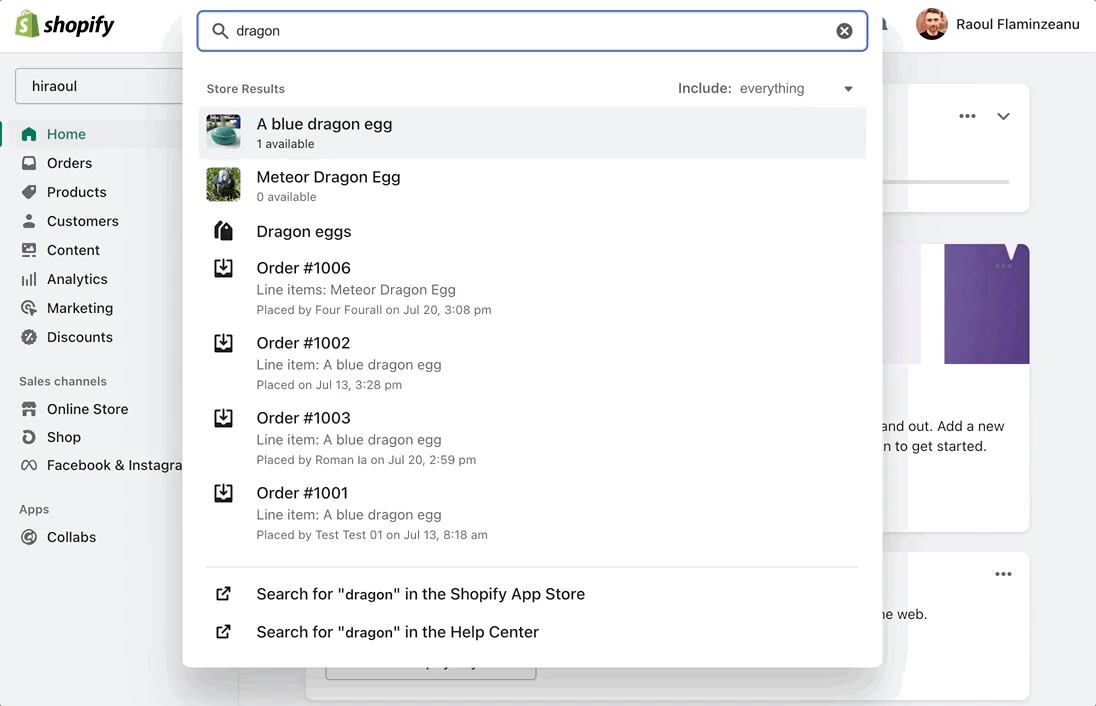Click the blue dragon egg thumbnail

tap(224, 131)
